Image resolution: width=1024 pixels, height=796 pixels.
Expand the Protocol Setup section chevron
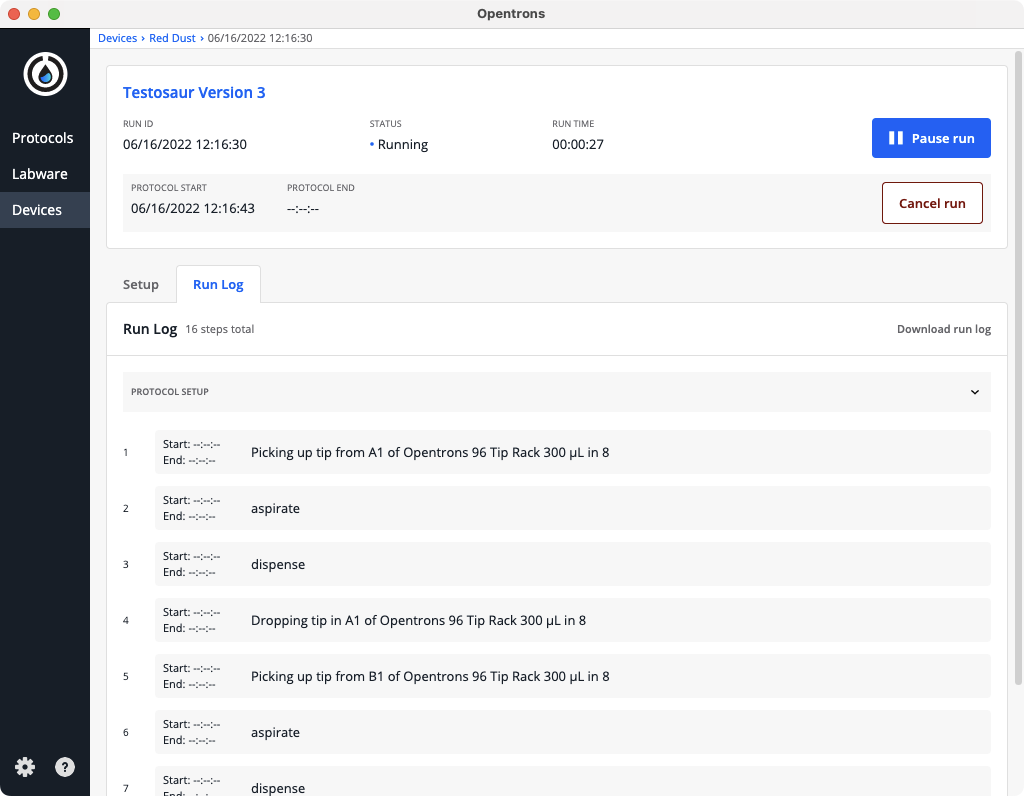tap(974, 392)
